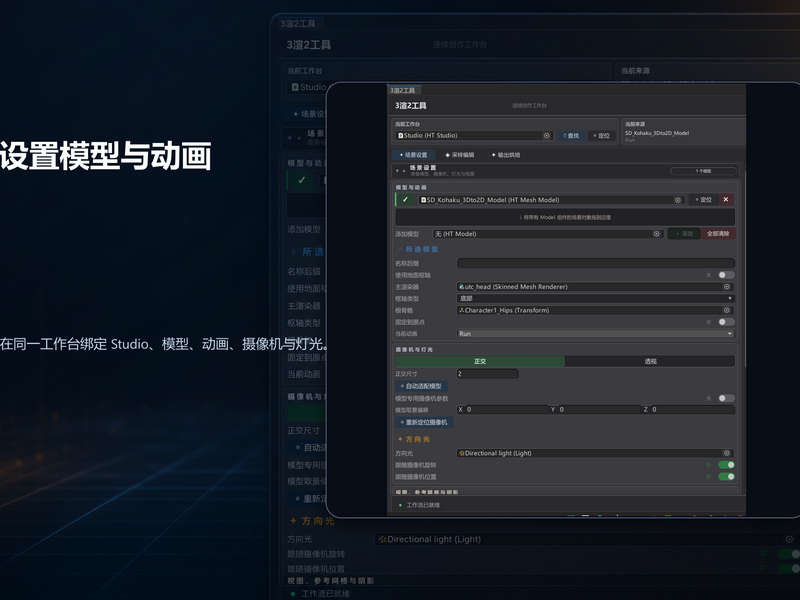This screenshot has height=600, width=800.
Task: Click the Character1_Hips transform icon
Action: coord(462,310)
